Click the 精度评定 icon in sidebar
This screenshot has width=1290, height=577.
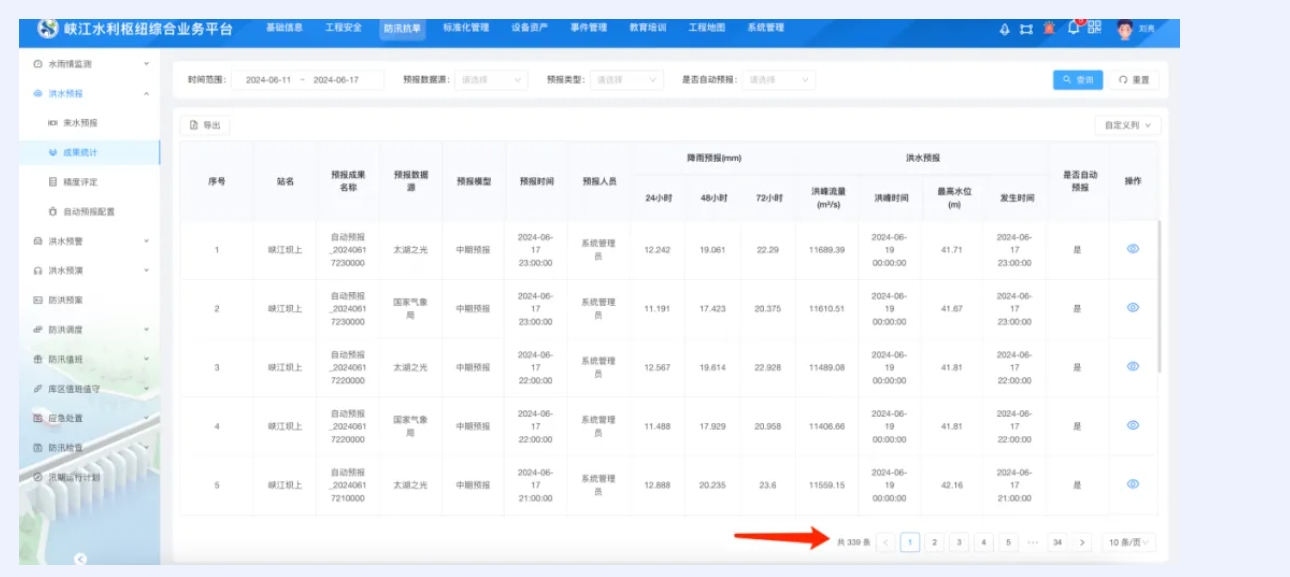pos(53,182)
